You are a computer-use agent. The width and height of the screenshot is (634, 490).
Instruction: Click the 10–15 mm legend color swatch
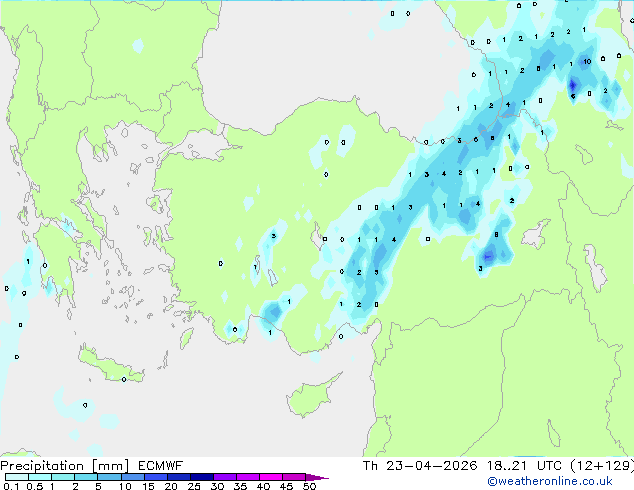tap(132, 477)
